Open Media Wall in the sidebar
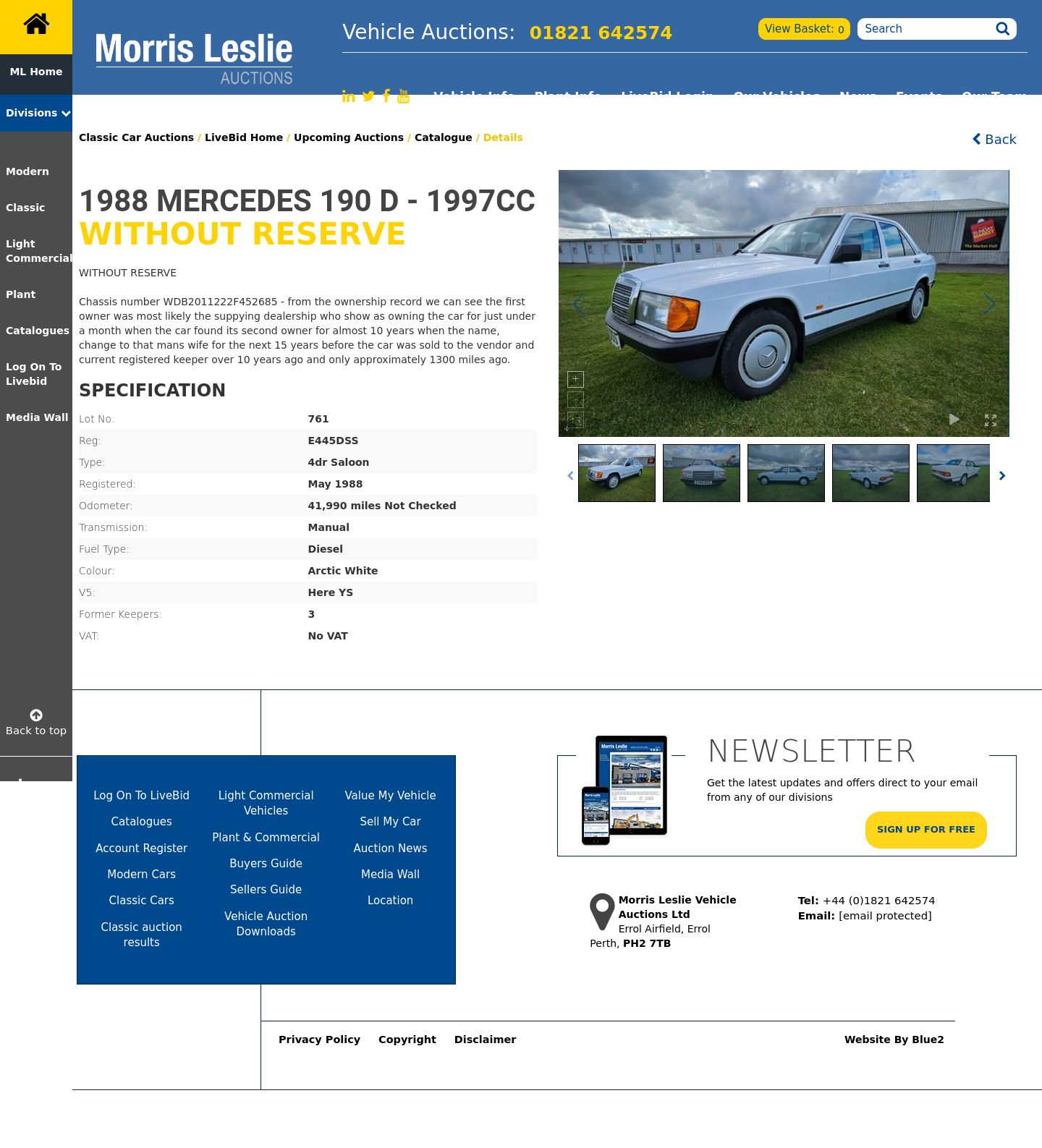Viewport: 1042px width, 1148px height. (x=37, y=417)
